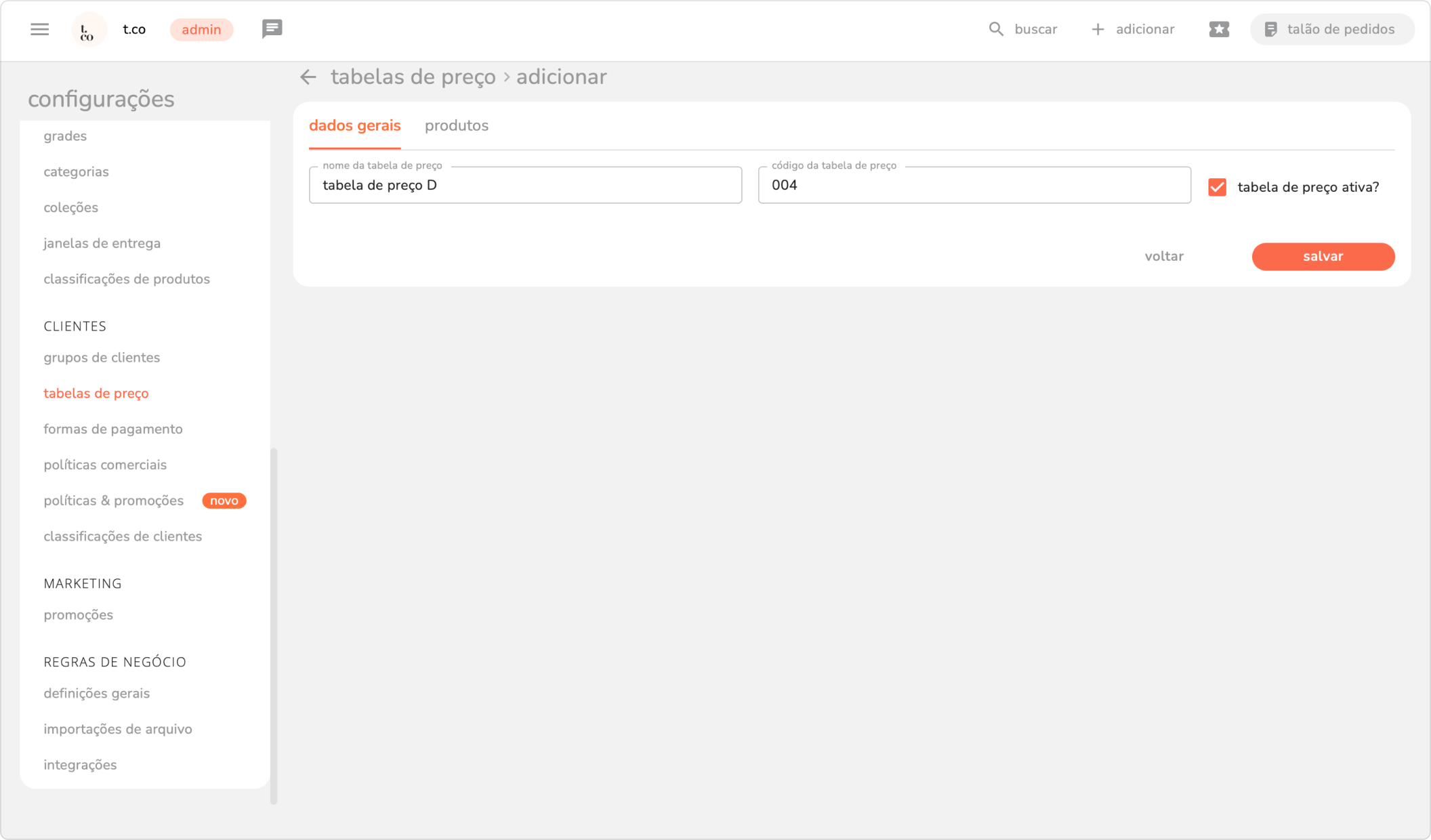Click the plus icon beside adicionar
The image size is (1431, 840).
tap(1098, 29)
